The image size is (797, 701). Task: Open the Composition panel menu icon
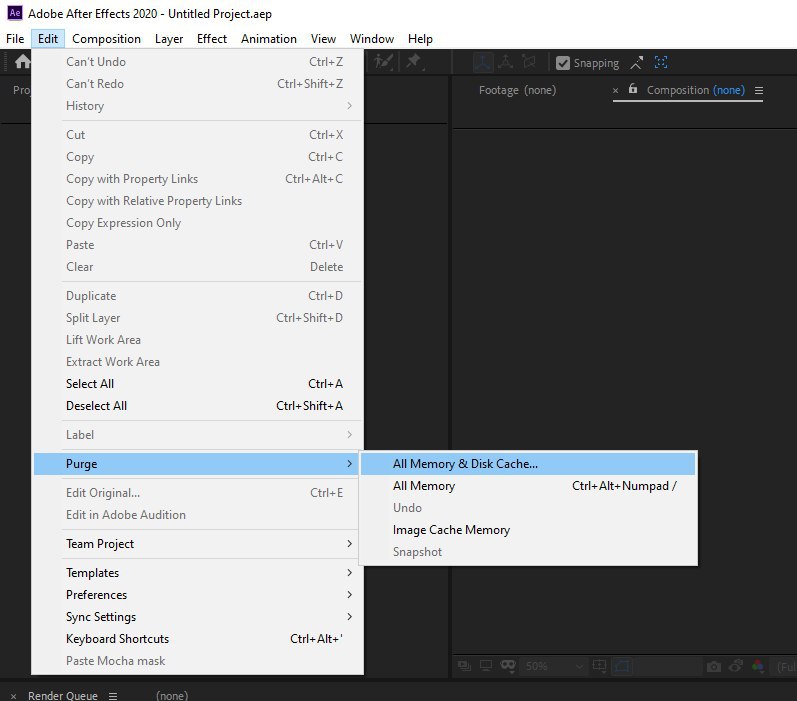(x=759, y=90)
